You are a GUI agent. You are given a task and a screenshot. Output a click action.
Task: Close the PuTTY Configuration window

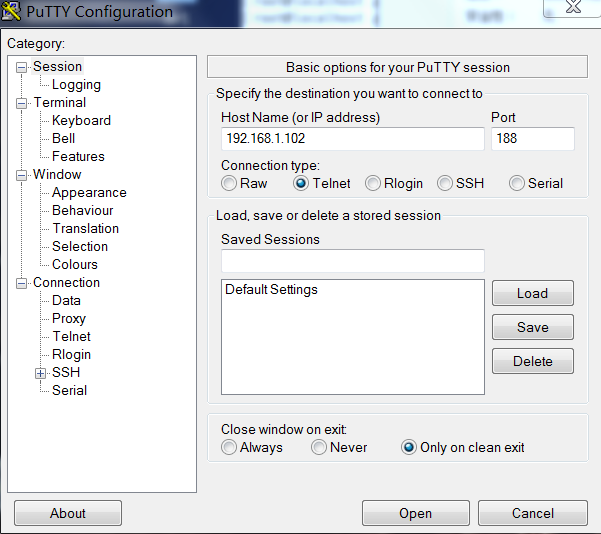click(x=573, y=8)
